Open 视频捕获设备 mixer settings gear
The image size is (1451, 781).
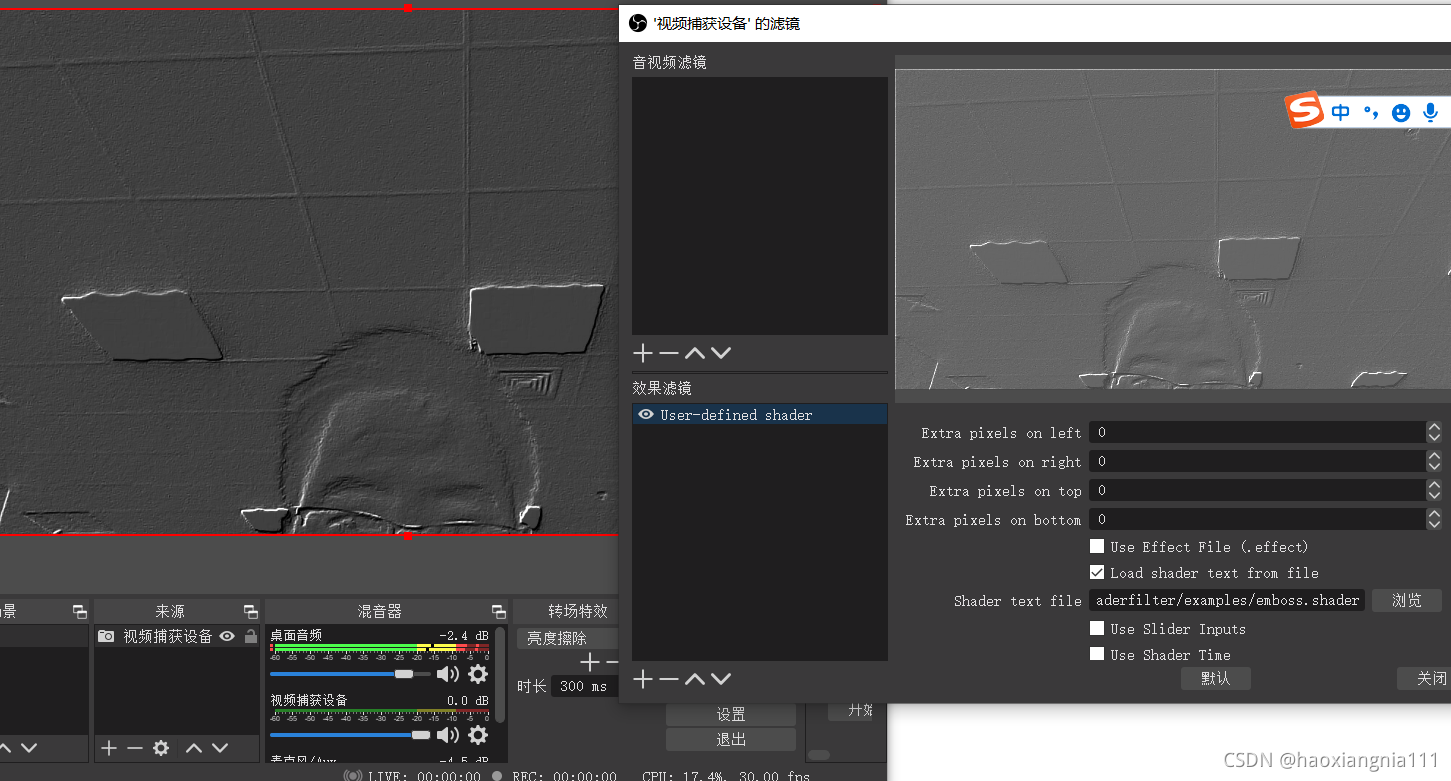click(x=478, y=735)
